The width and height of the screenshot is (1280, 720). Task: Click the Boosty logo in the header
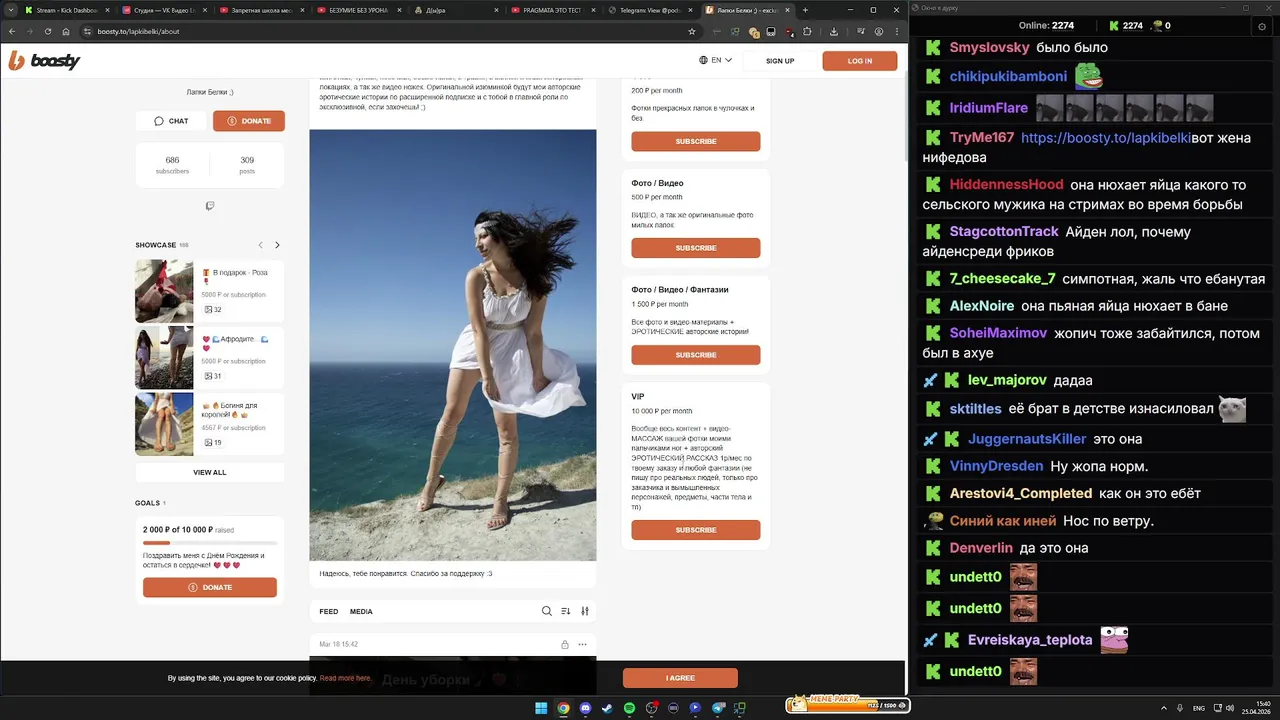tap(44, 61)
